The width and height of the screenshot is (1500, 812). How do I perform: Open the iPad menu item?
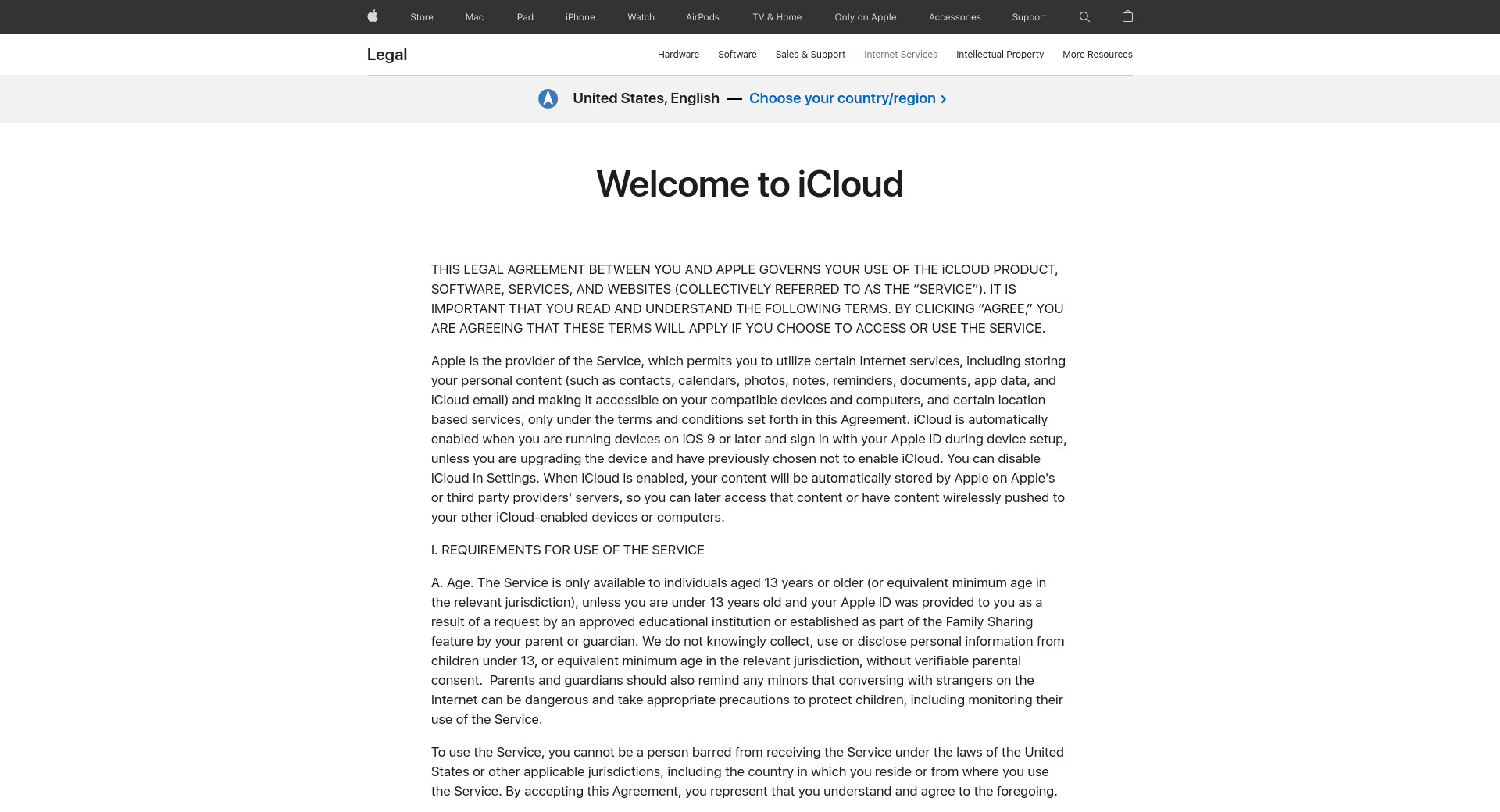[x=524, y=17]
